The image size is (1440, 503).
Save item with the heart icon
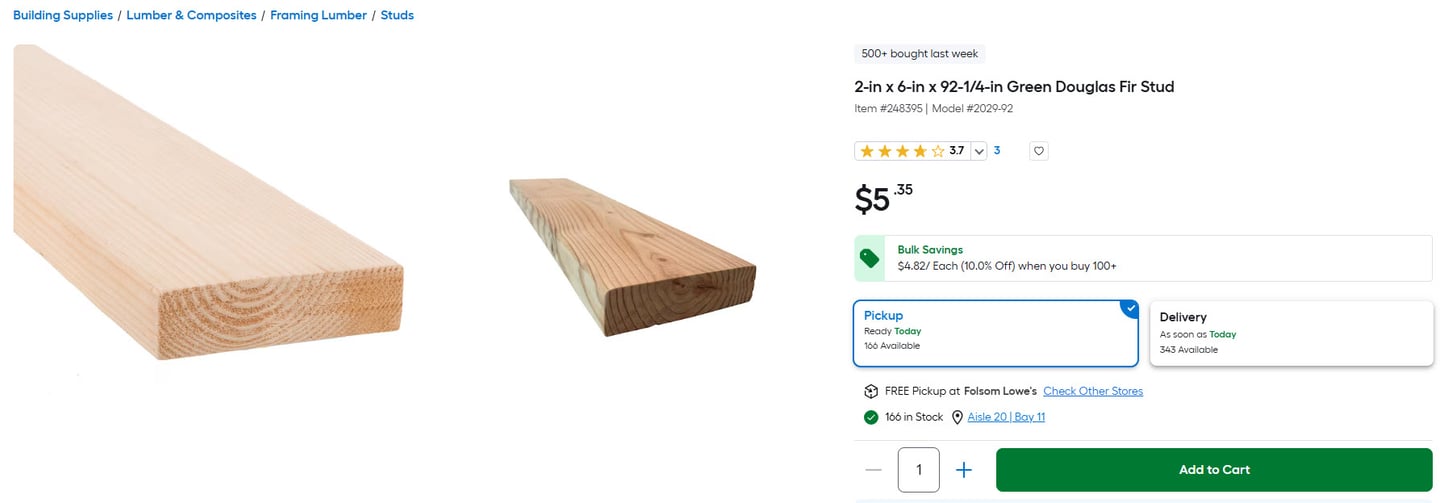[x=1039, y=151]
